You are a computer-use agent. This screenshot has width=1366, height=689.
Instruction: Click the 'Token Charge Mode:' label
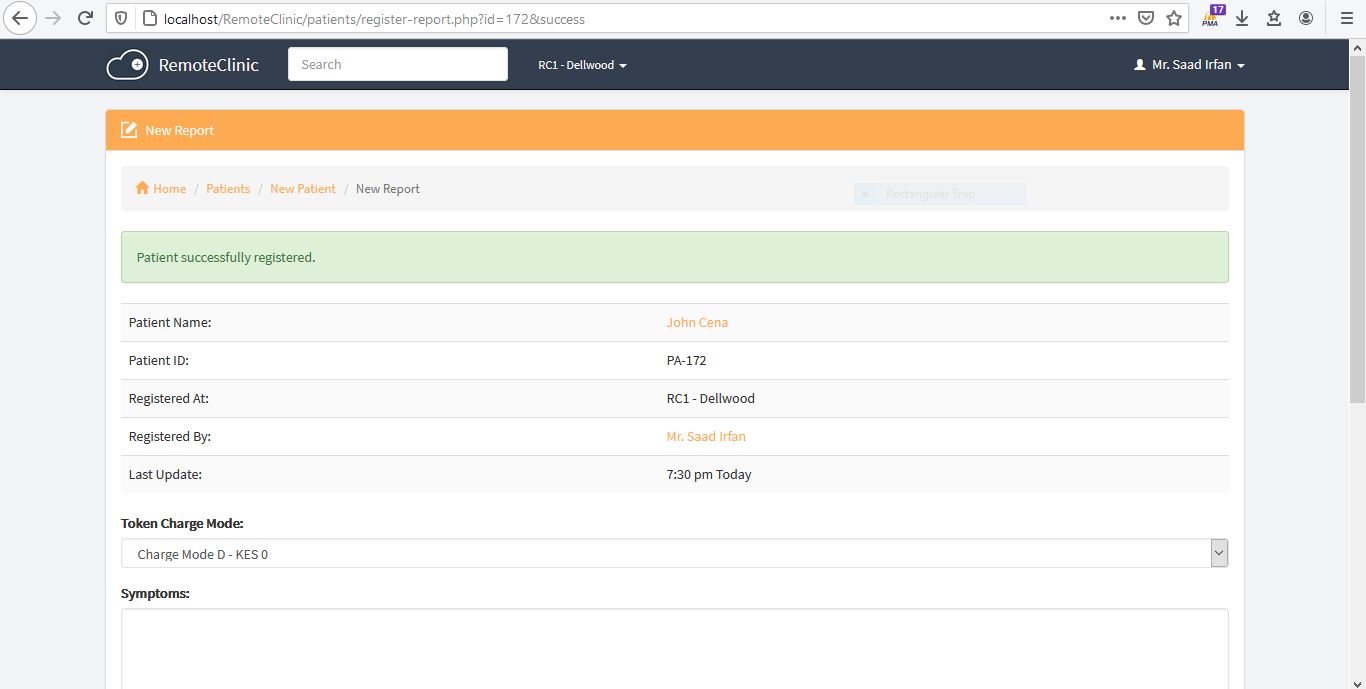click(182, 523)
